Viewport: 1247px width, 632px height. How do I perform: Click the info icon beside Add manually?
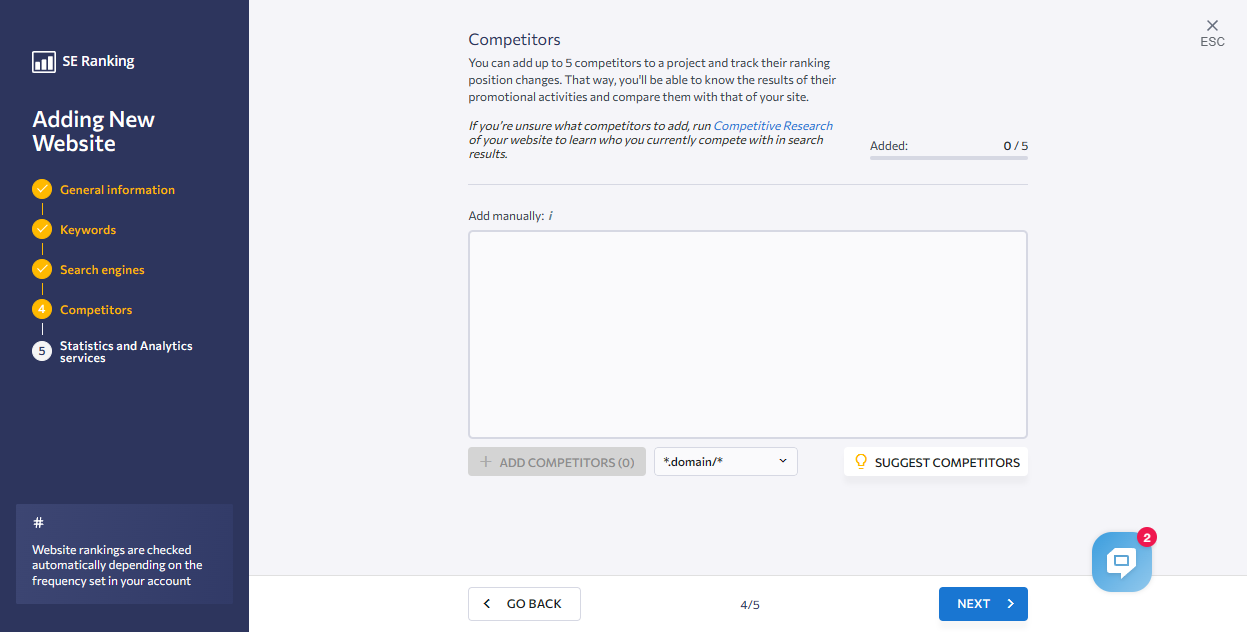point(551,216)
